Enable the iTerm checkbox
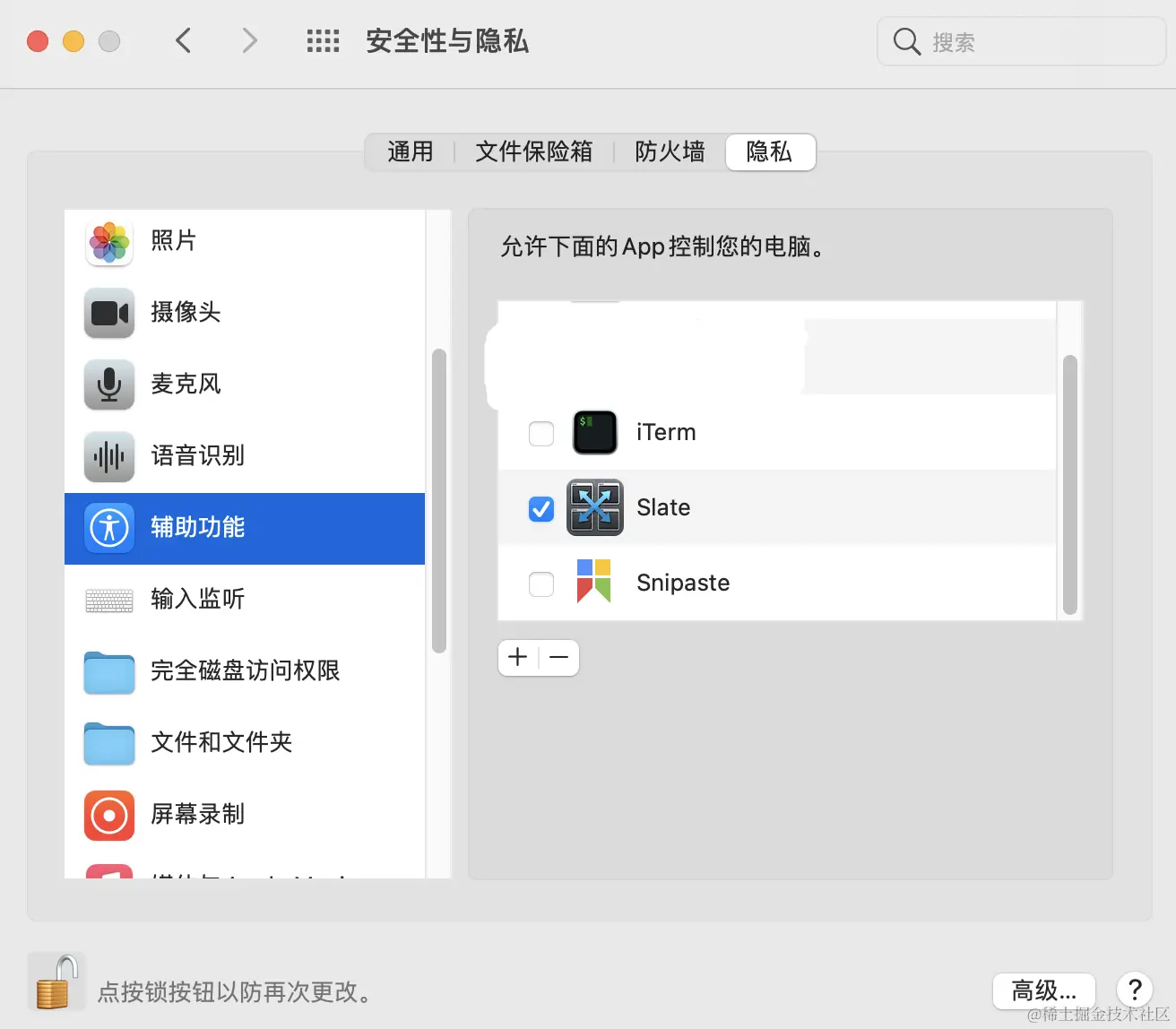 point(541,434)
